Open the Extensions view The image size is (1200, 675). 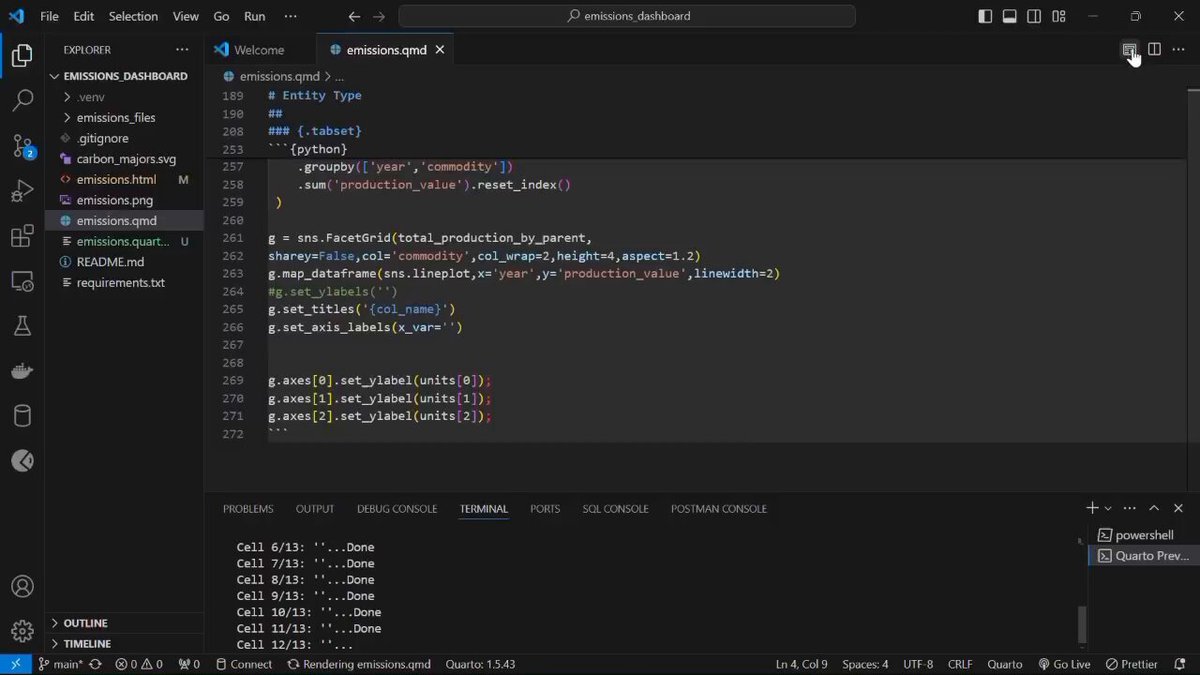coord(22,237)
